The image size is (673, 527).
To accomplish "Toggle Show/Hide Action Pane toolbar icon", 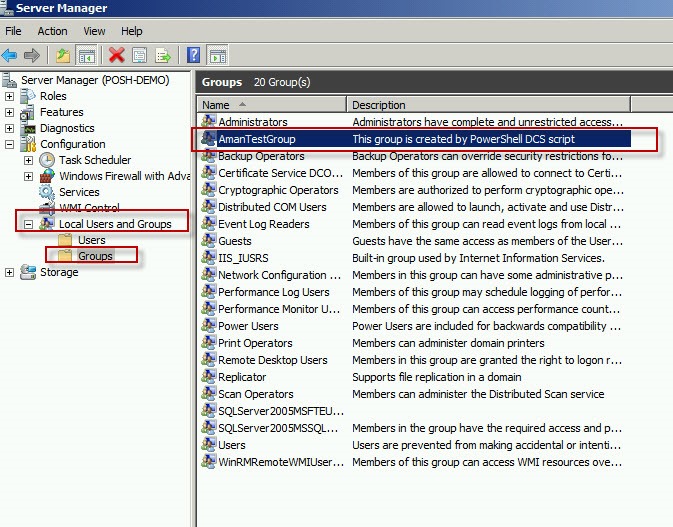I will [218, 55].
